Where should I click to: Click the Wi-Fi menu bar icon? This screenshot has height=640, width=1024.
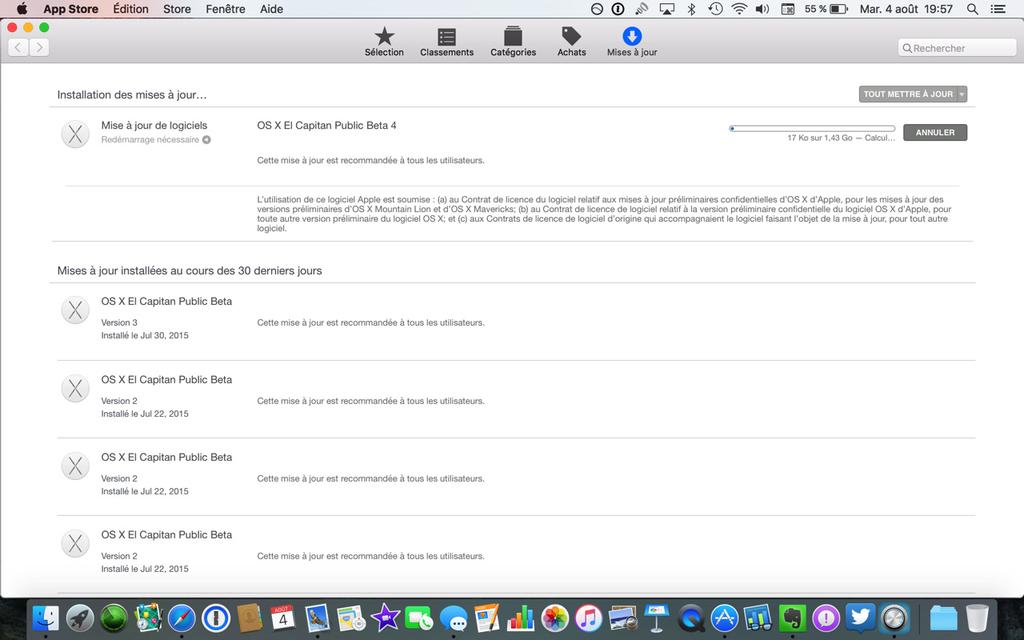pos(739,9)
